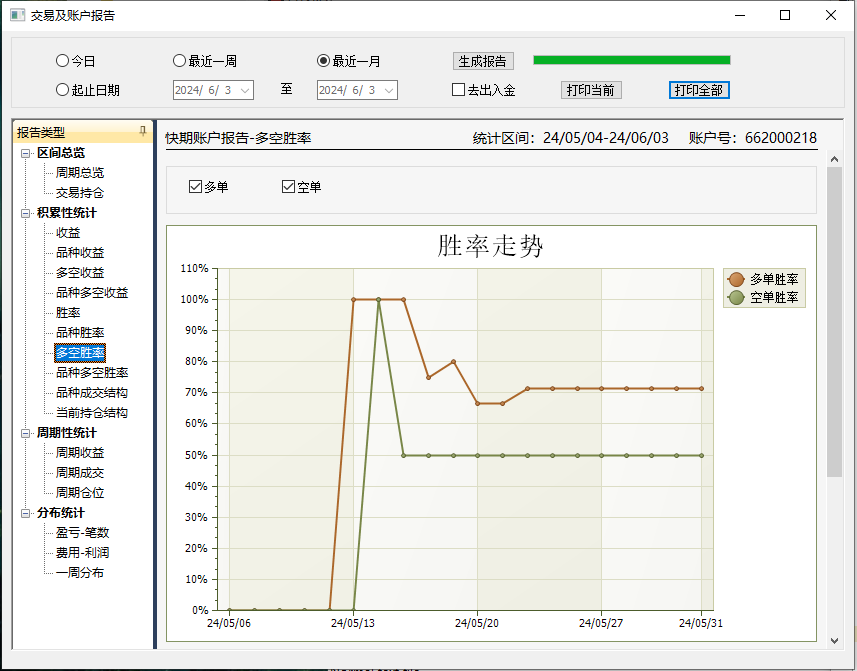Click the pin icon on 报告类型 panel
Viewport: 857px width, 671px height.
point(142,132)
